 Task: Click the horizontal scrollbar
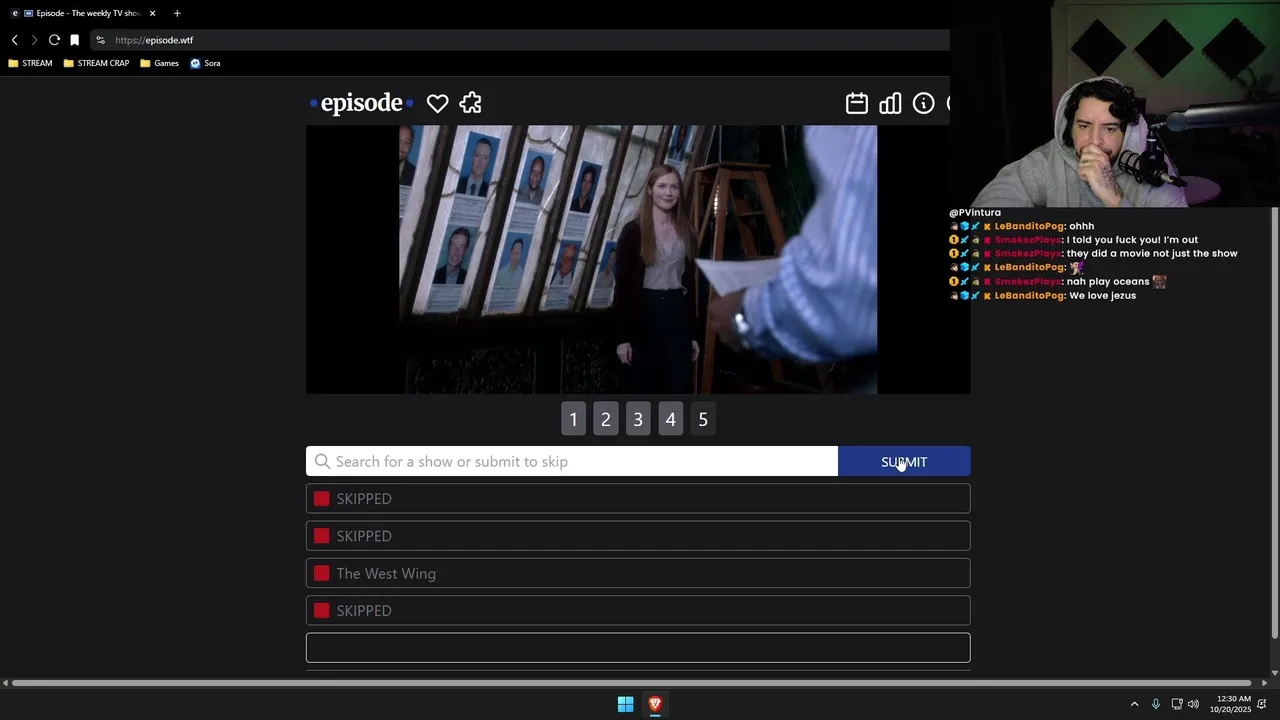click(x=634, y=683)
